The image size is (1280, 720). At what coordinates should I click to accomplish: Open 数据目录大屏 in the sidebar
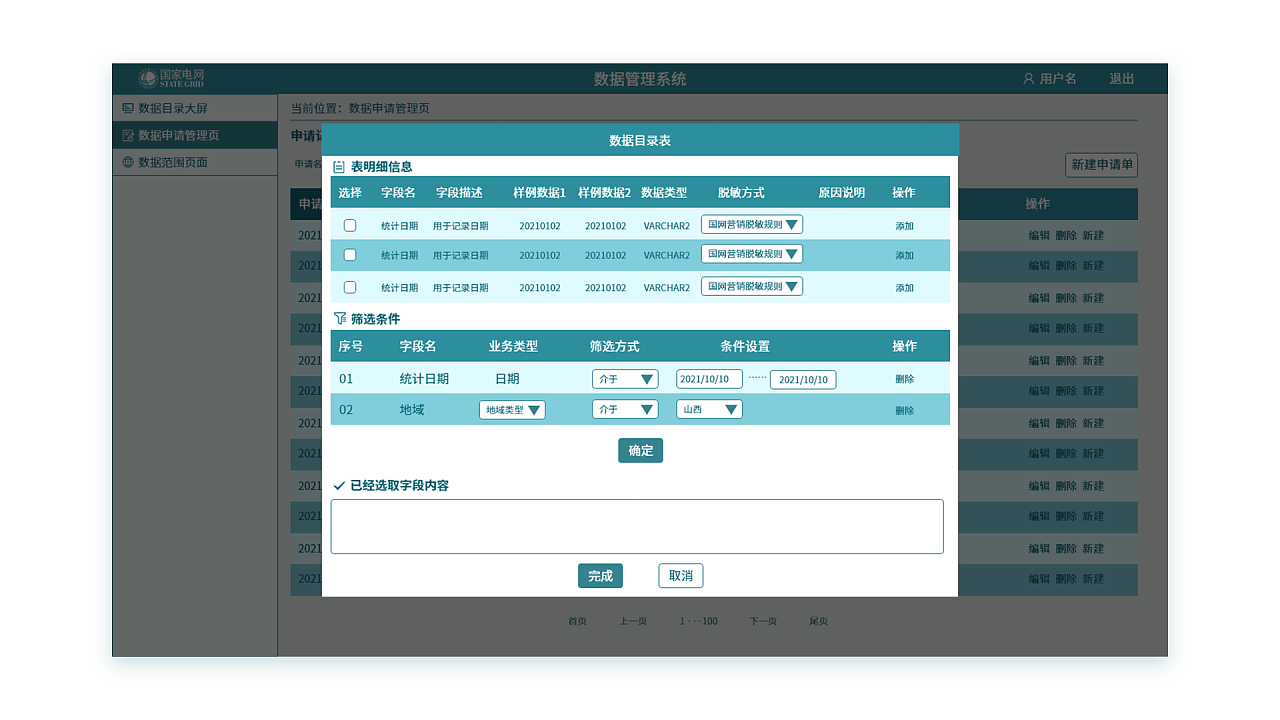click(x=195, y=108)
